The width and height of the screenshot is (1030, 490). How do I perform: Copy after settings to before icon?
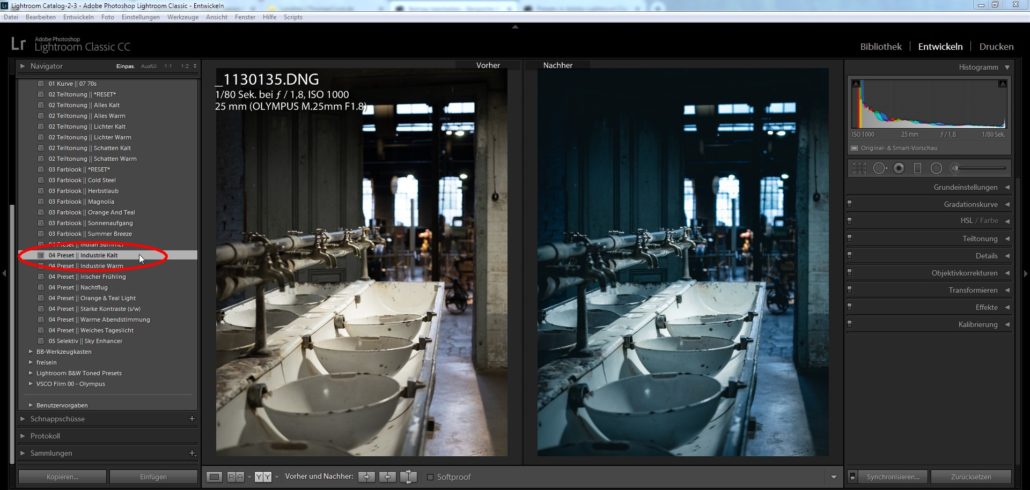(x=388, y=477)
